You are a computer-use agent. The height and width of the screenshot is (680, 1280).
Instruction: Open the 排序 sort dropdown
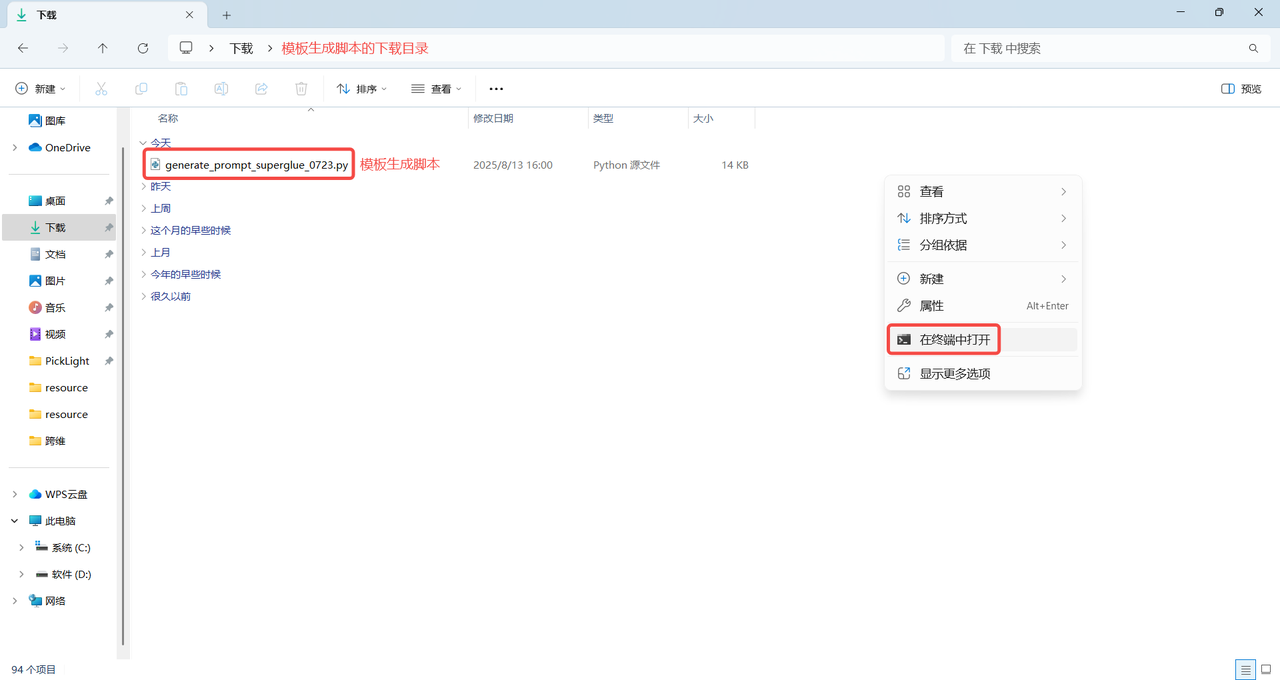pos(361,89)
